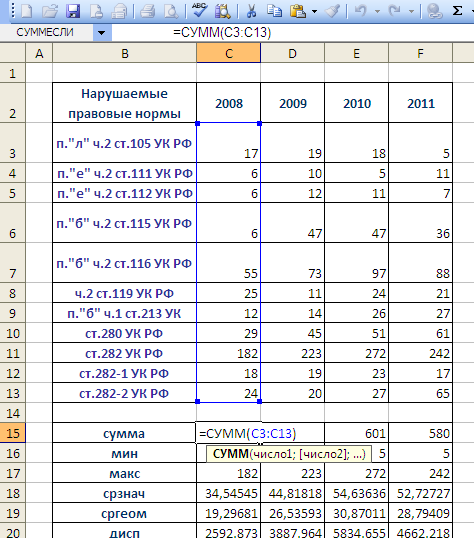The width and height of the screenshot is (474, 538).
Task: Click the Undo arrow icon
Action: click(360, 11)
